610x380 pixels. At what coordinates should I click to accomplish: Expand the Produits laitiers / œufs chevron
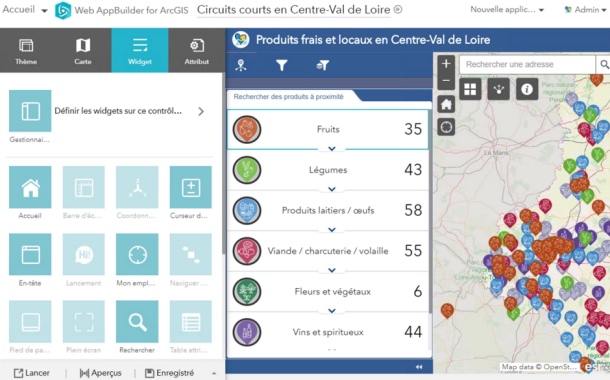click(332, 229)
